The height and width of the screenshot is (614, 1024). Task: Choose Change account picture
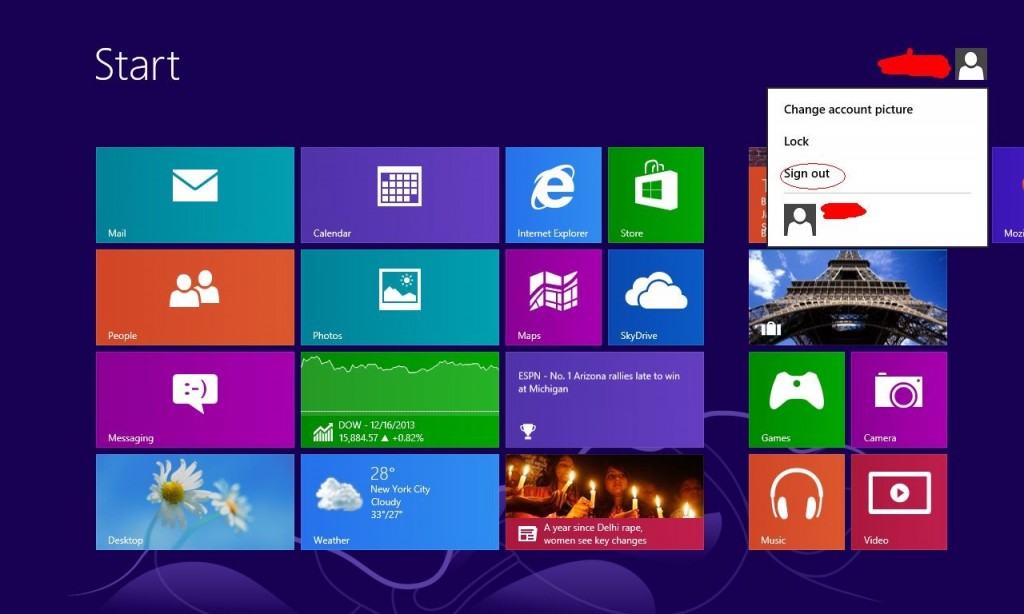pyautogui.click(x=848, y=109)
